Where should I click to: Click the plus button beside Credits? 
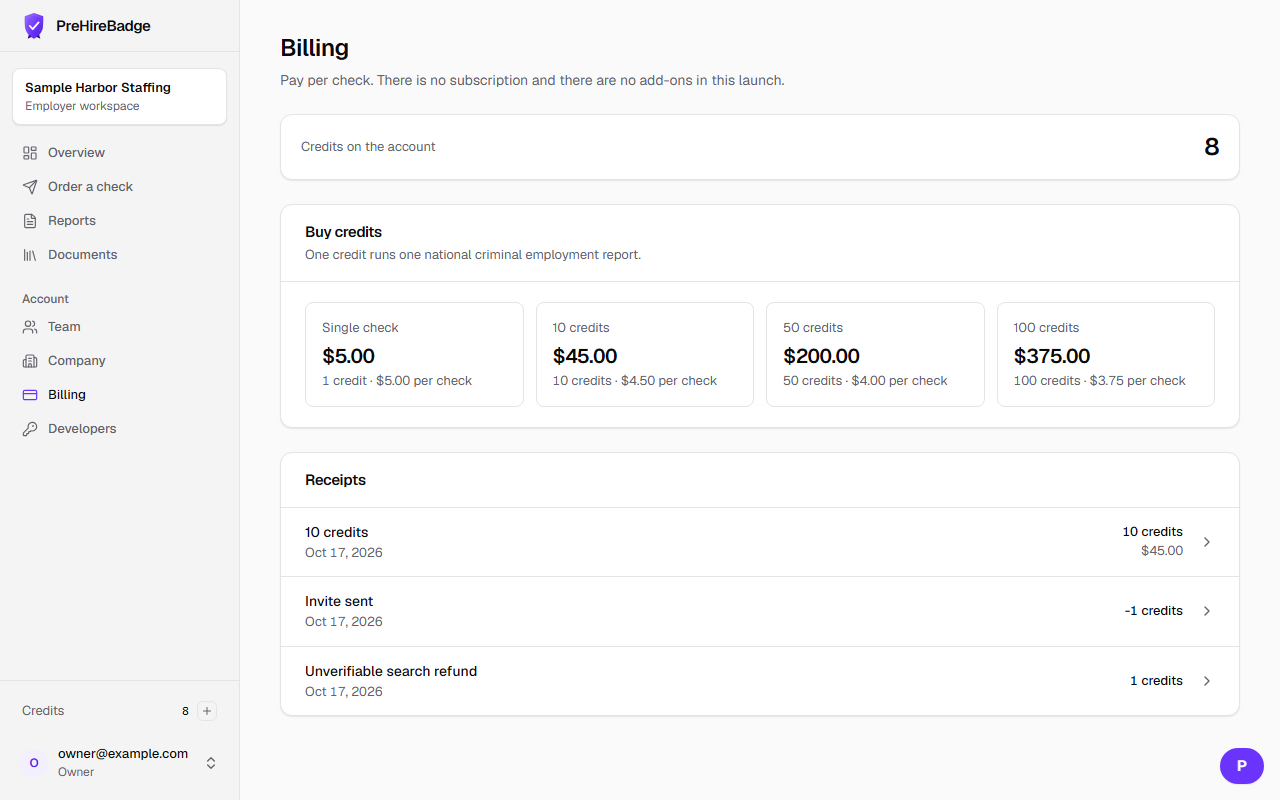(x=207, y=711)
